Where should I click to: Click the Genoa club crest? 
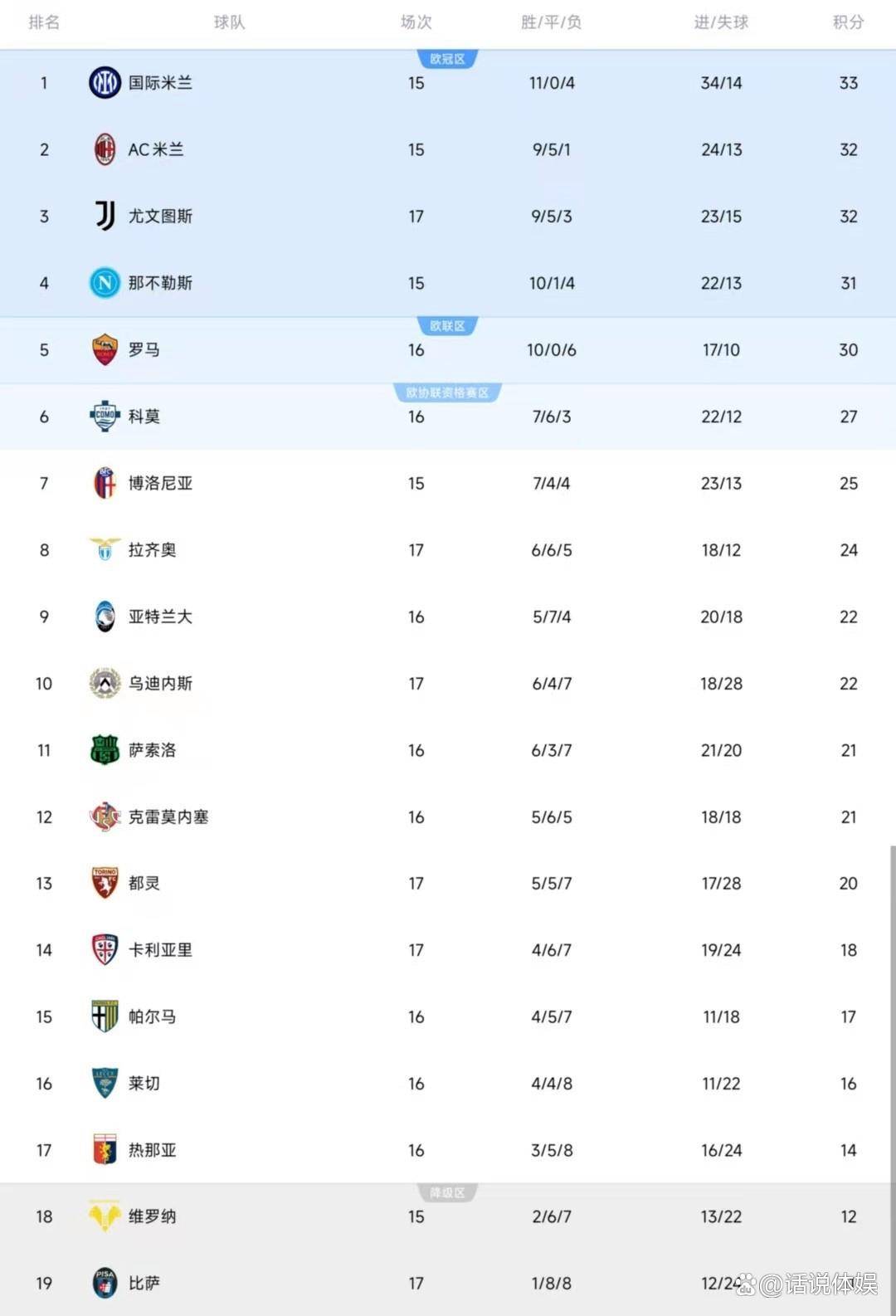(105, 1150)
